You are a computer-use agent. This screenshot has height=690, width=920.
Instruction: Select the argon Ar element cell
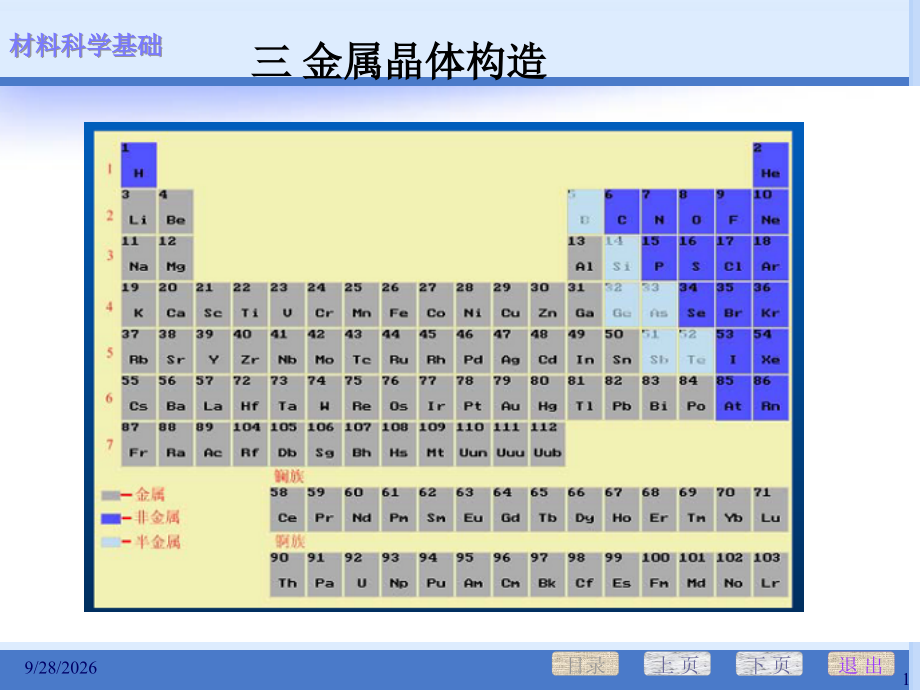point(770,258)
